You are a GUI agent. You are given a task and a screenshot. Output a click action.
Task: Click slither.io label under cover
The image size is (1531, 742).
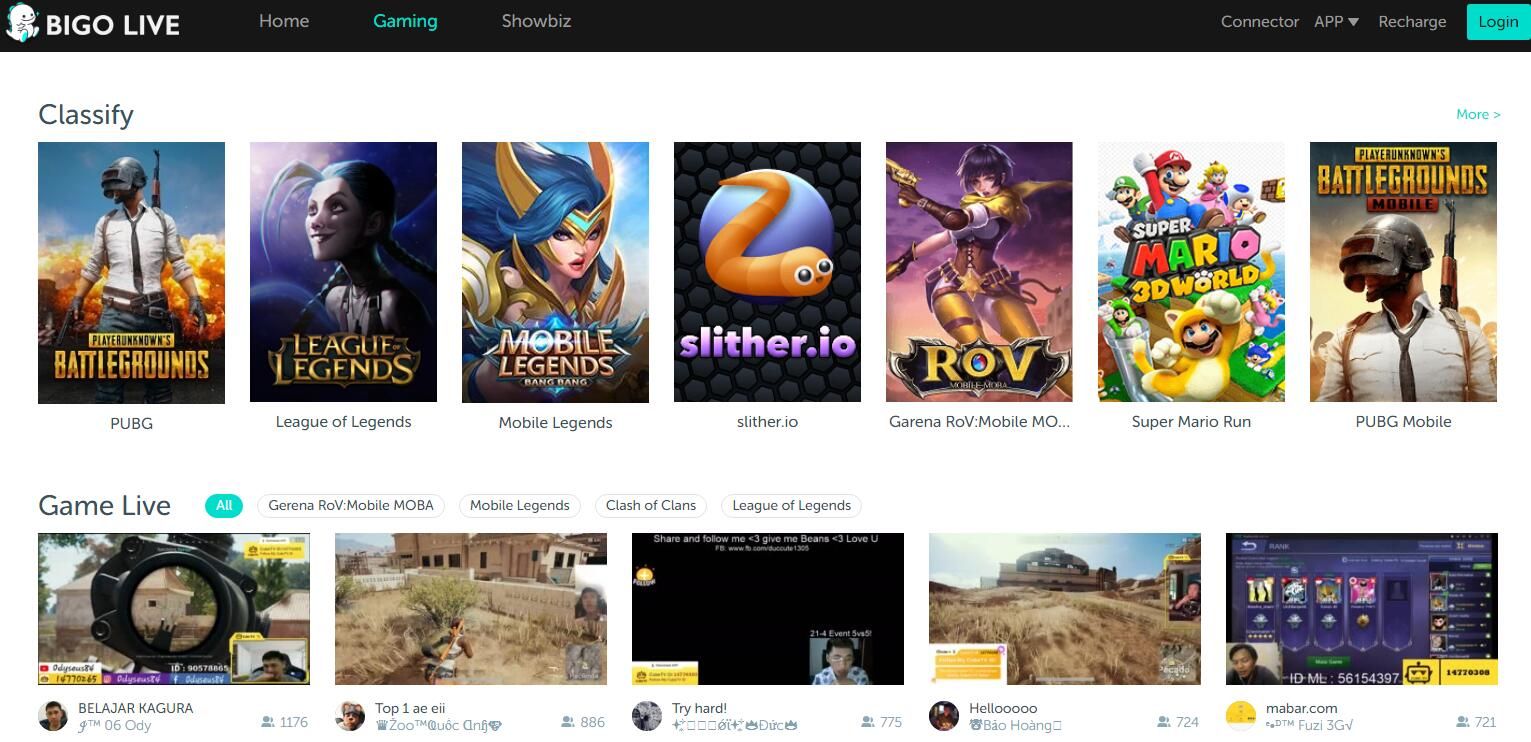tap(767, 422)
